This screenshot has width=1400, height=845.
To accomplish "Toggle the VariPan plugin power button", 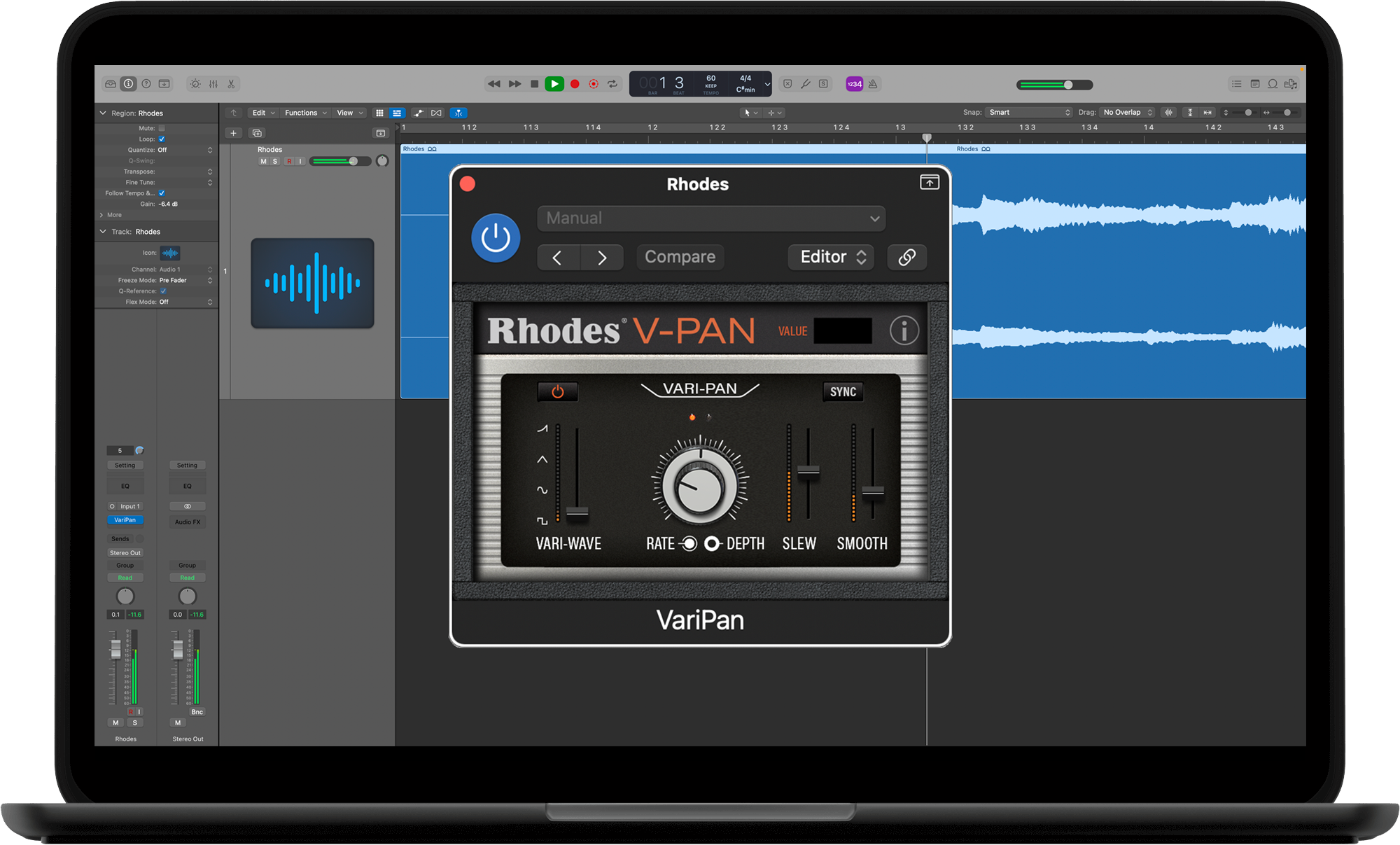I will coord(496,238).
